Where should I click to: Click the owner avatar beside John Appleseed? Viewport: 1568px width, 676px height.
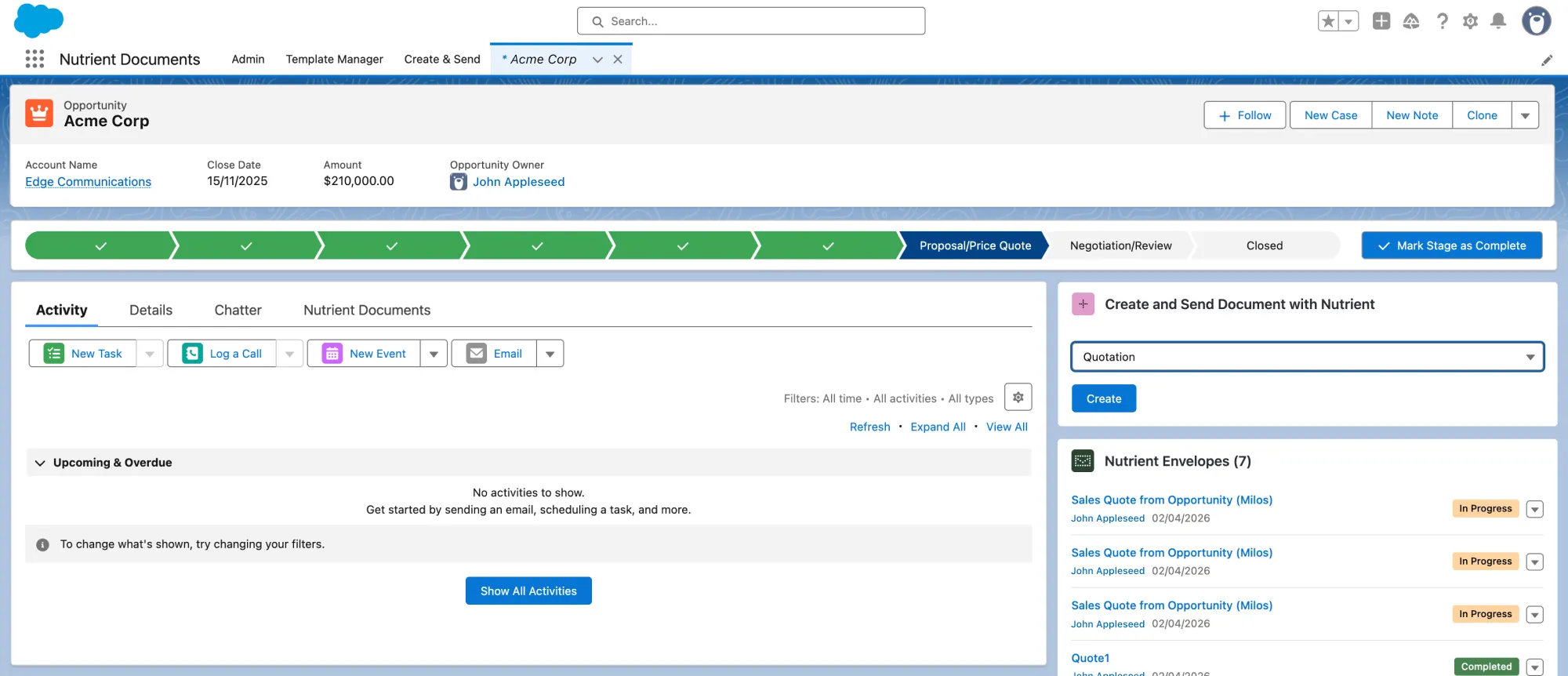pyautogui.click(x=459, y=182)
